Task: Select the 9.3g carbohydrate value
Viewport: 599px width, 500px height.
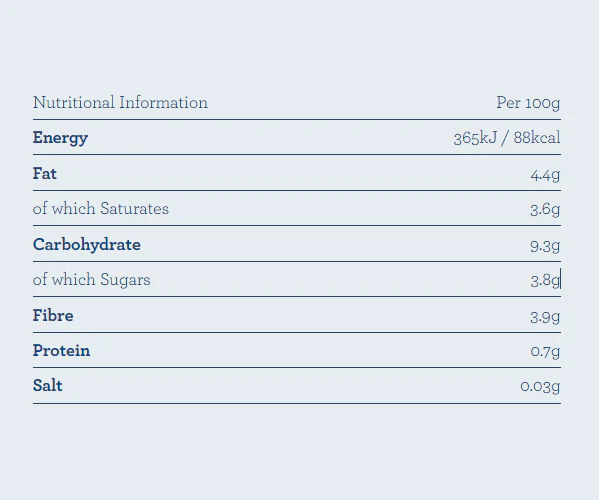Action: pos(545,246)
